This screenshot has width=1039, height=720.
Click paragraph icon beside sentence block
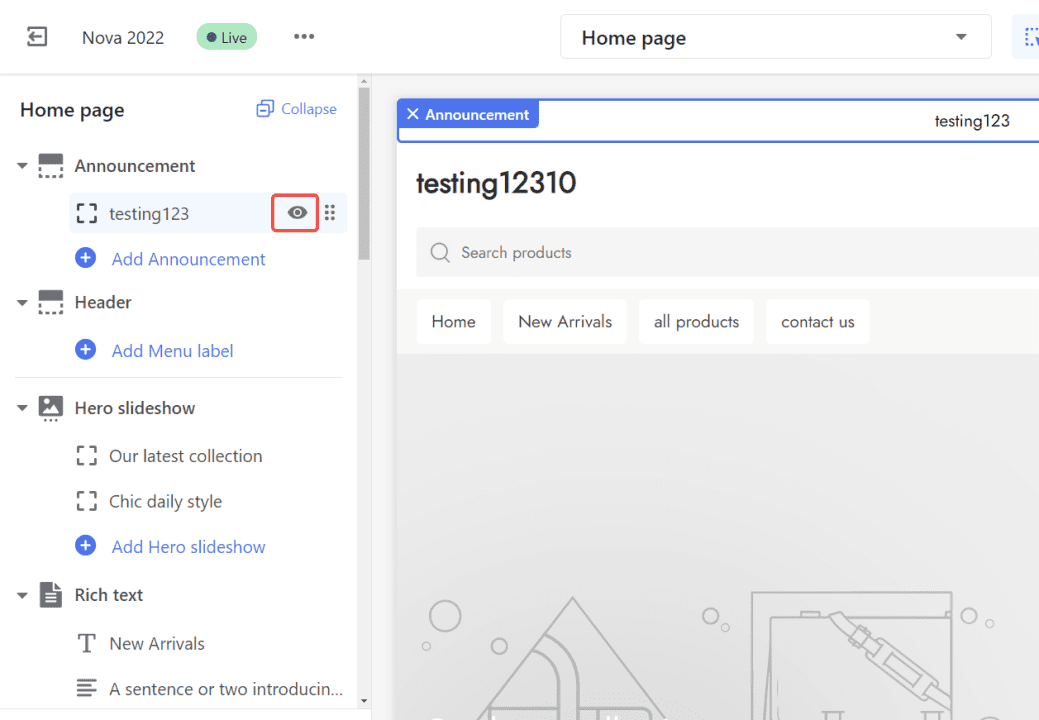[x=87, y=688]
